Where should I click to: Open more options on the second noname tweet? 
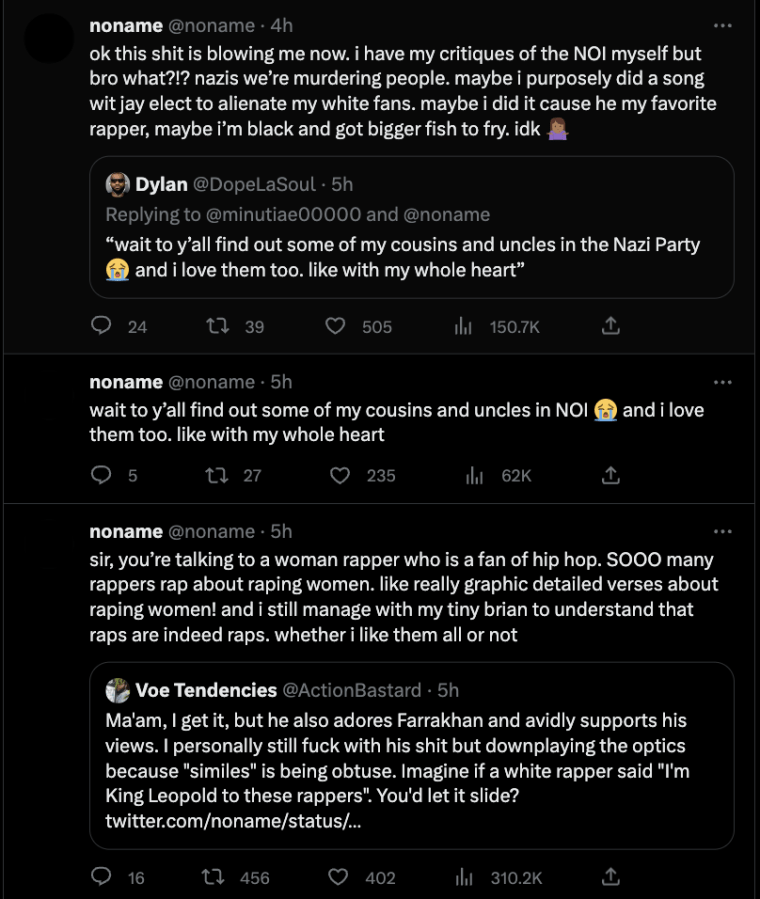[x=723, y=382]
